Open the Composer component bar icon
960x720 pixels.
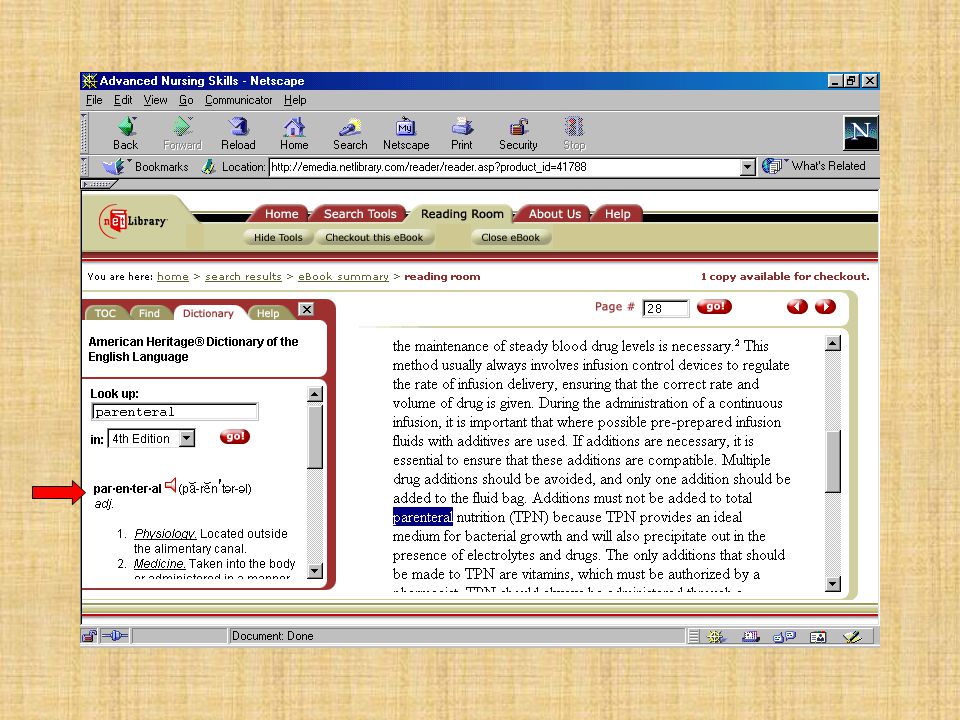click(852, 637)
